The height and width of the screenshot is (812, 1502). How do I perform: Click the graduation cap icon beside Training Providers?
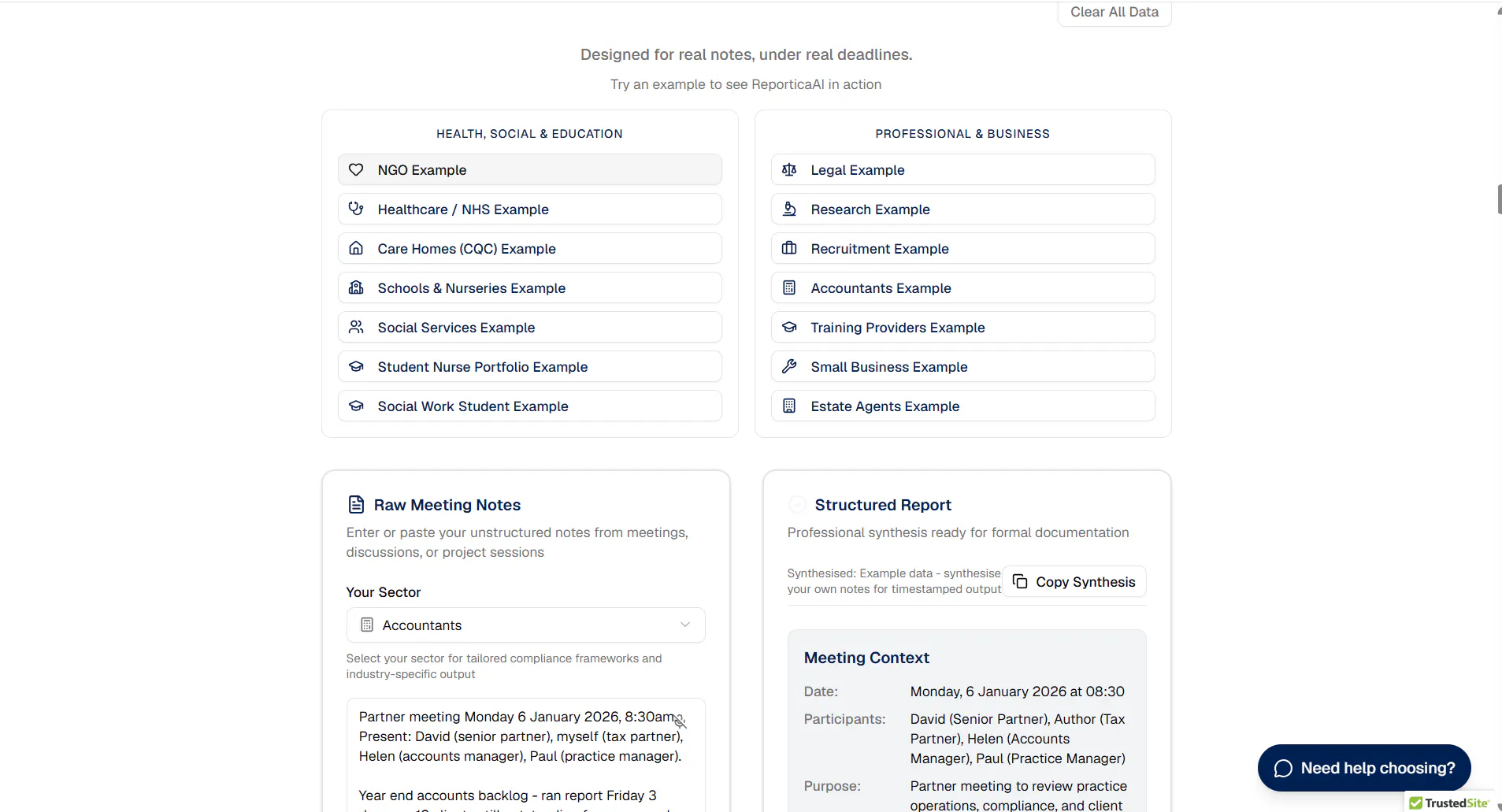coord(789,327)
